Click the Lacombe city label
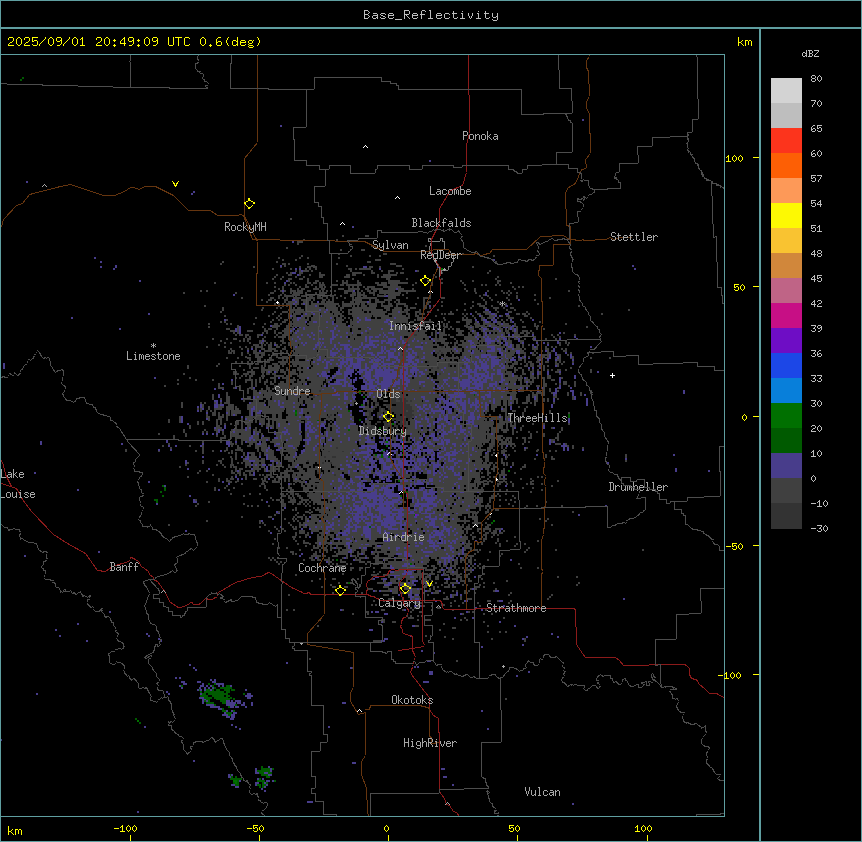Viewport: 862px width, 842px height. coord(450,191)
